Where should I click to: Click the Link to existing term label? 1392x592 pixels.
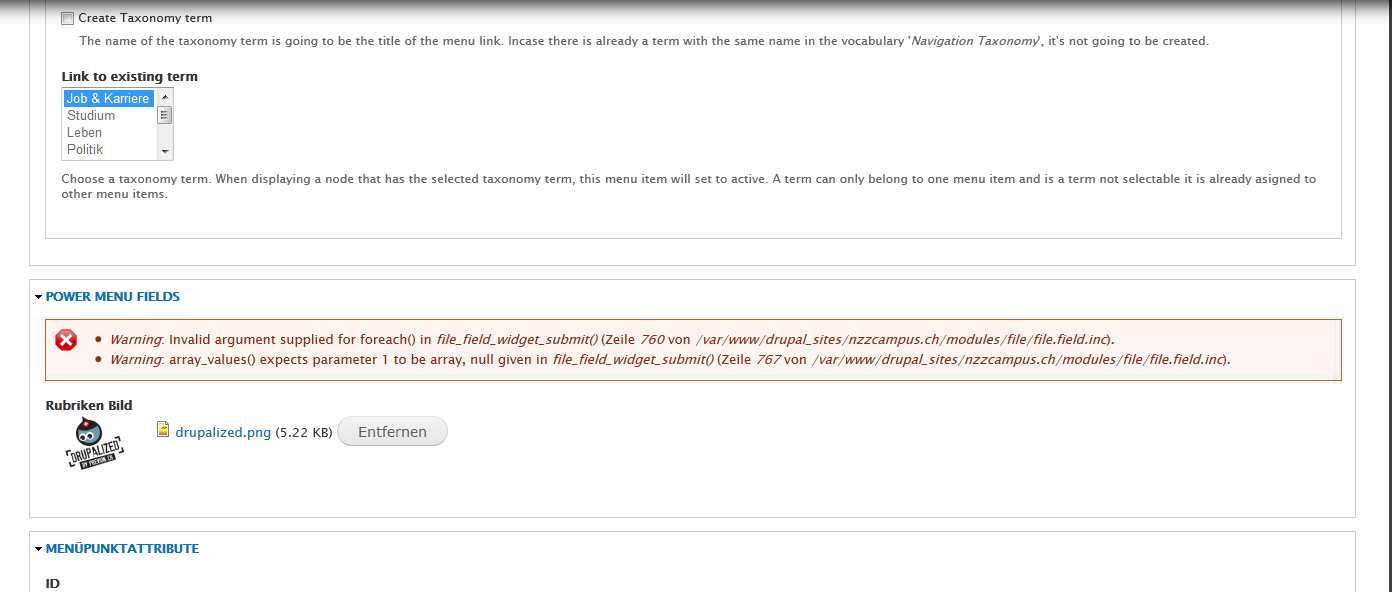click(x=130, y=76)
